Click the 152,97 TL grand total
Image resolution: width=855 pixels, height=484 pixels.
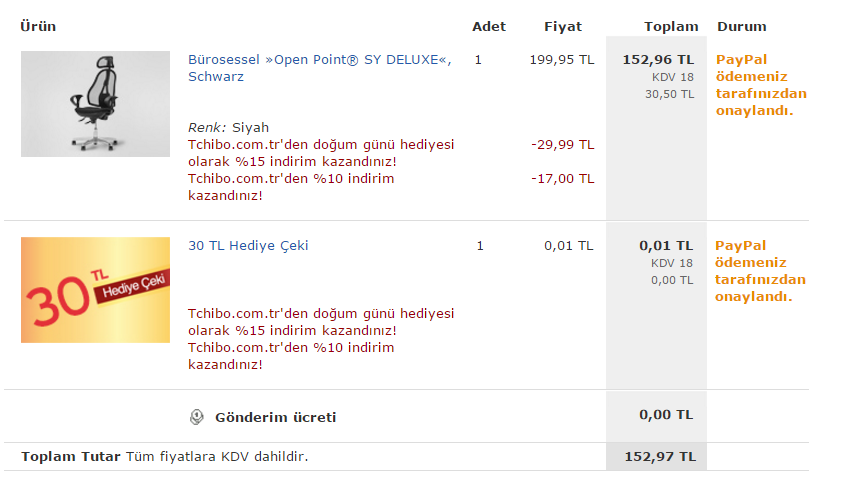[x=660, y=457]
